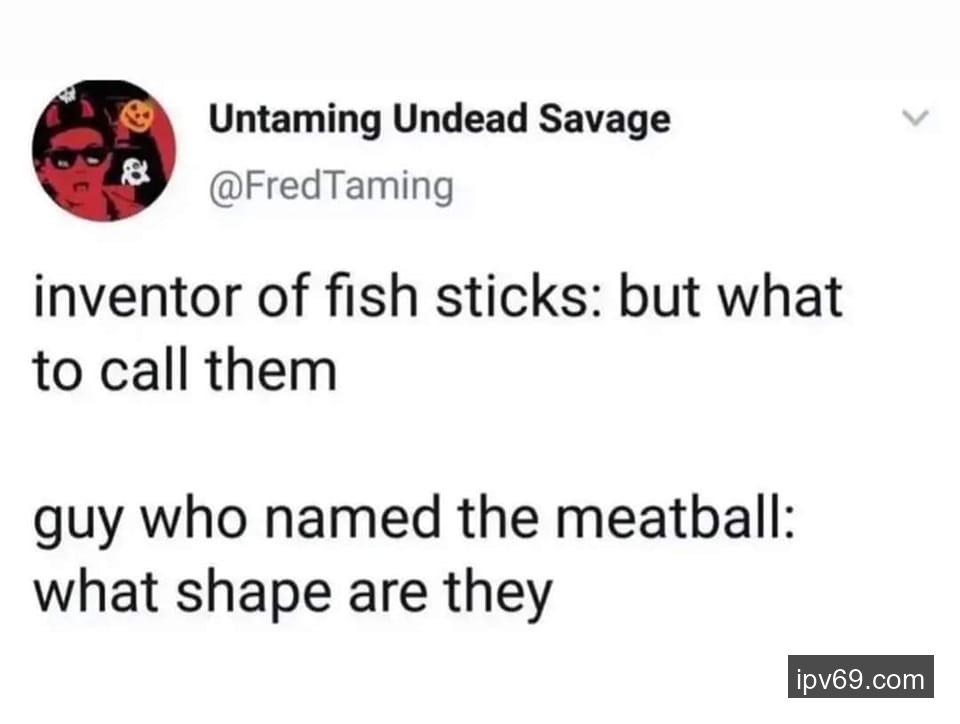This screenshot has width=960, height=724.
Task: Click the "to call them" text line
Action: click(185, 371)
